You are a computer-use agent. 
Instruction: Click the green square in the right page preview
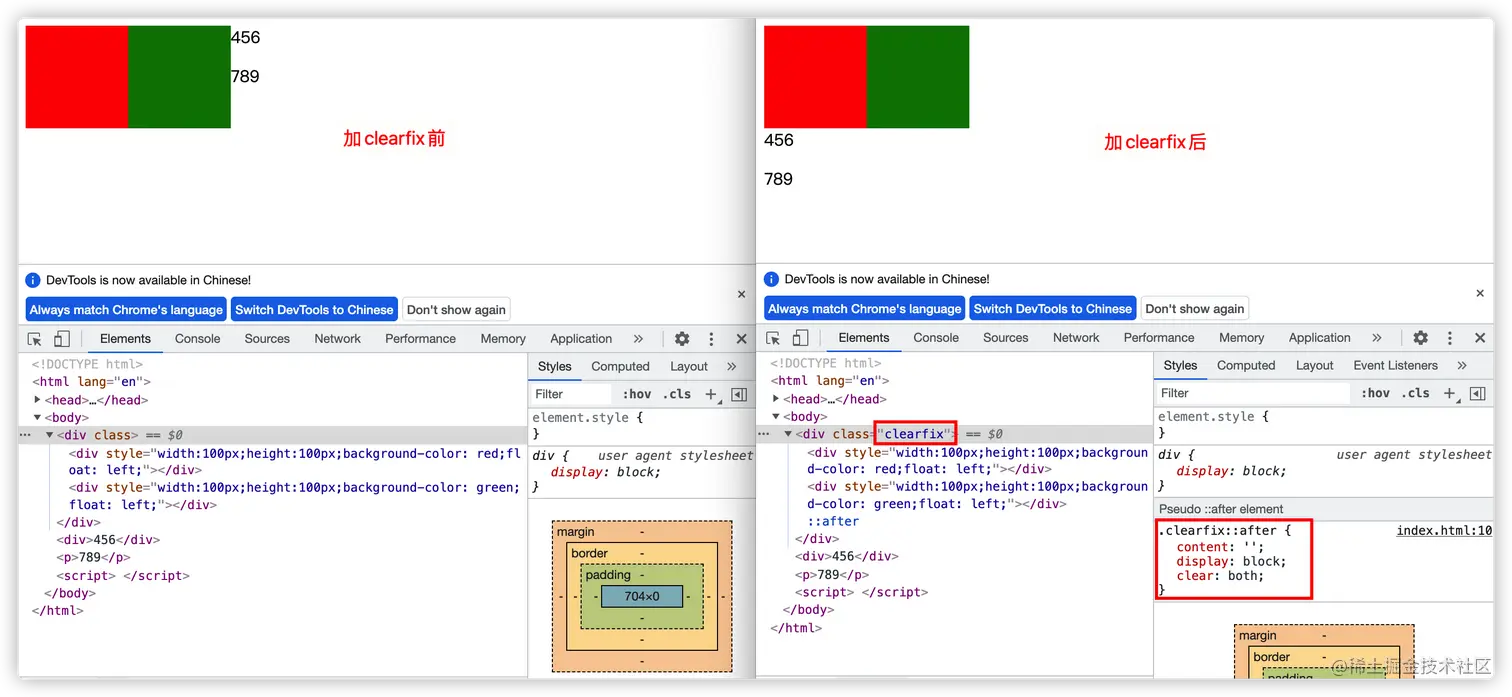pyautogui.click(x=918, y=77)
